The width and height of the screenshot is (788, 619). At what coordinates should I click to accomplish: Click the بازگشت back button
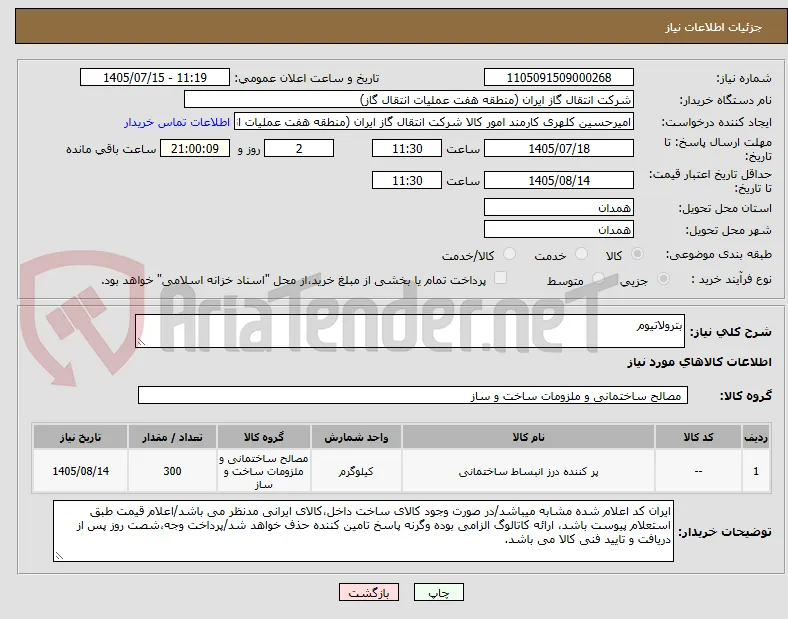click(369, 592)
